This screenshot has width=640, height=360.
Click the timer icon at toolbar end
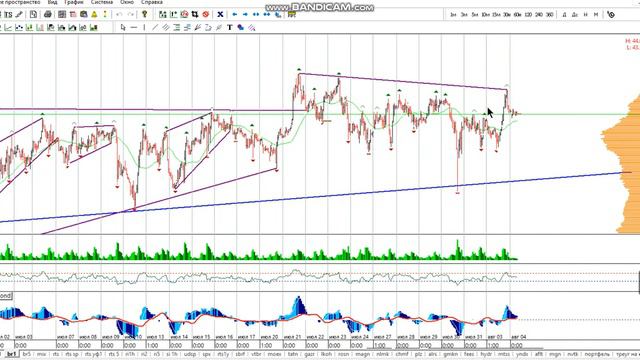coord(611,15)
